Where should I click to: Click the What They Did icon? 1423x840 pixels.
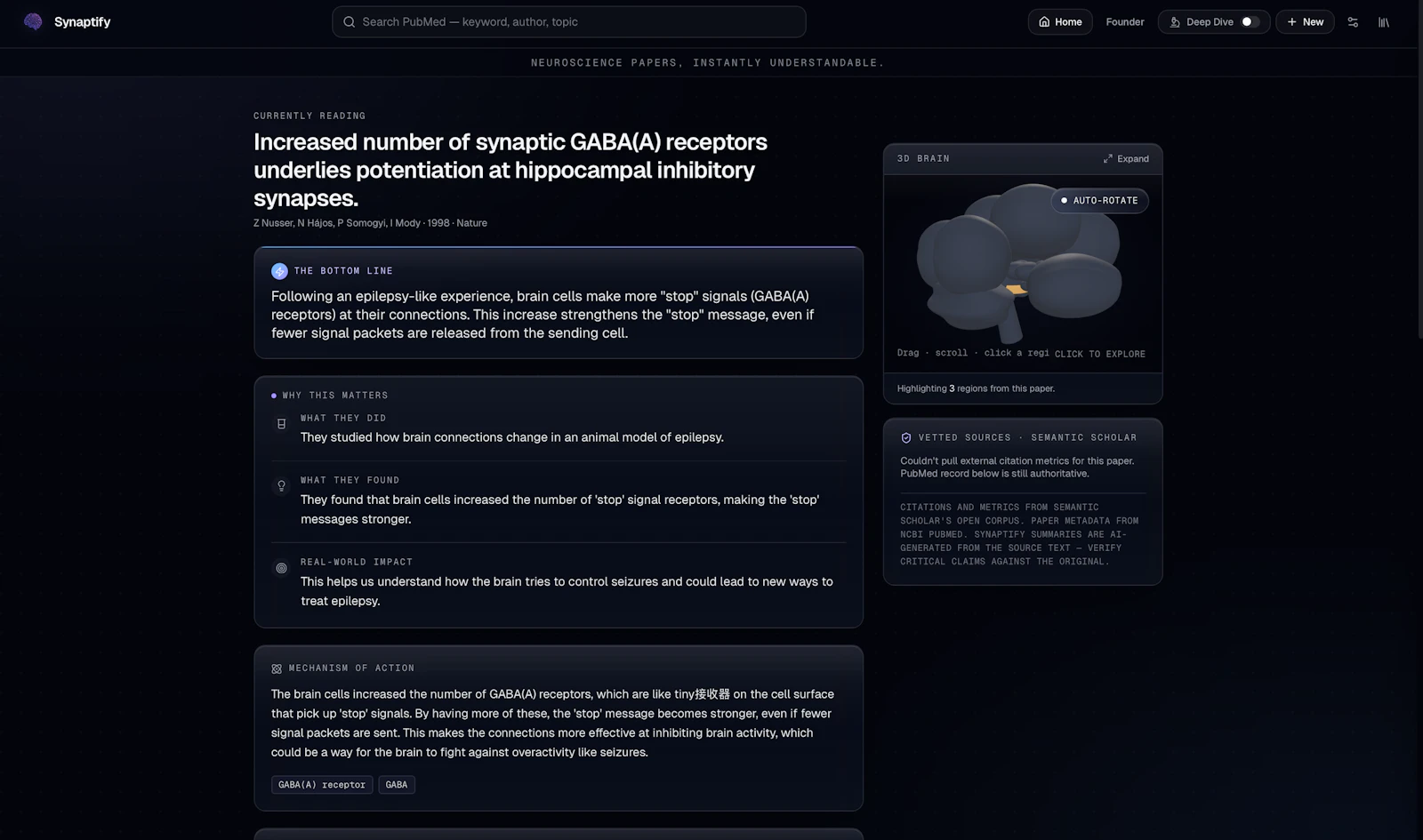281,424
